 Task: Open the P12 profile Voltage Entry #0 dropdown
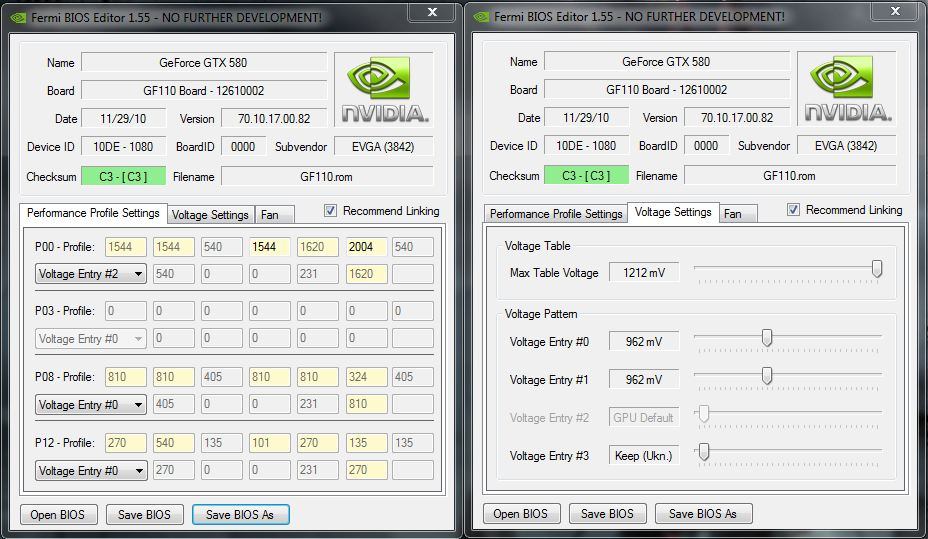coord(91,471)
